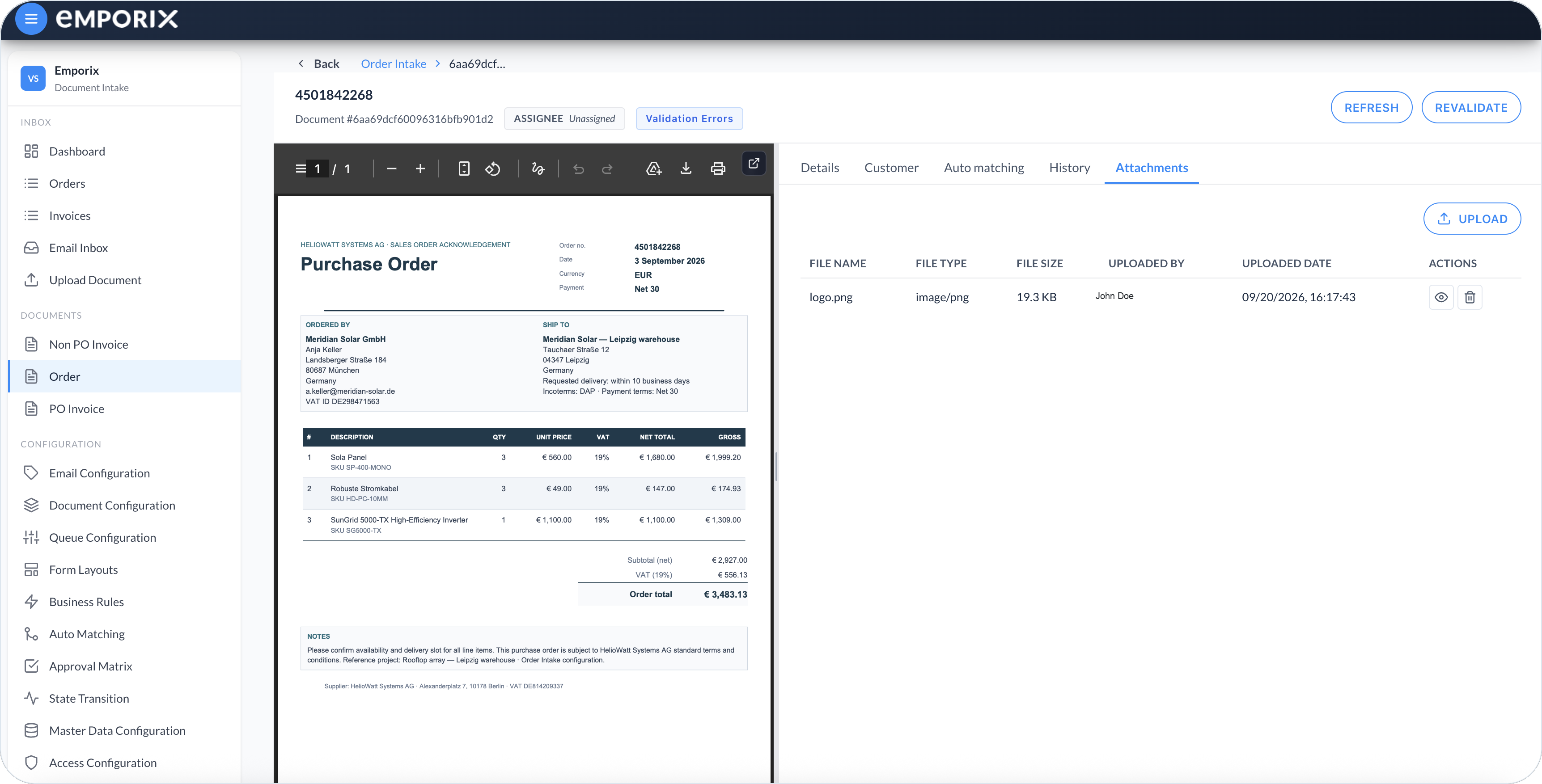The width and height of the screenshot is (1542, 784).
Task: Switch to the History tab
Action: [x=1069, y=168]
